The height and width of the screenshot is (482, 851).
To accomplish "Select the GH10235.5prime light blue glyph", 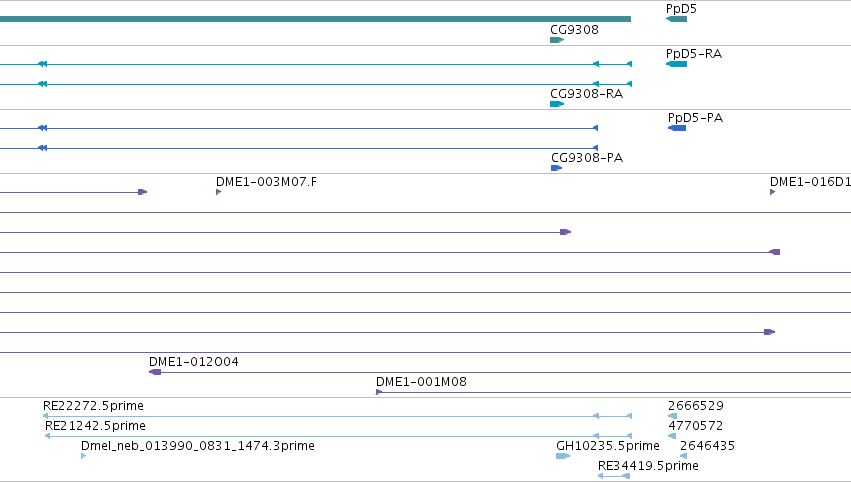I will pyautogui.click(x=563, y=456).
